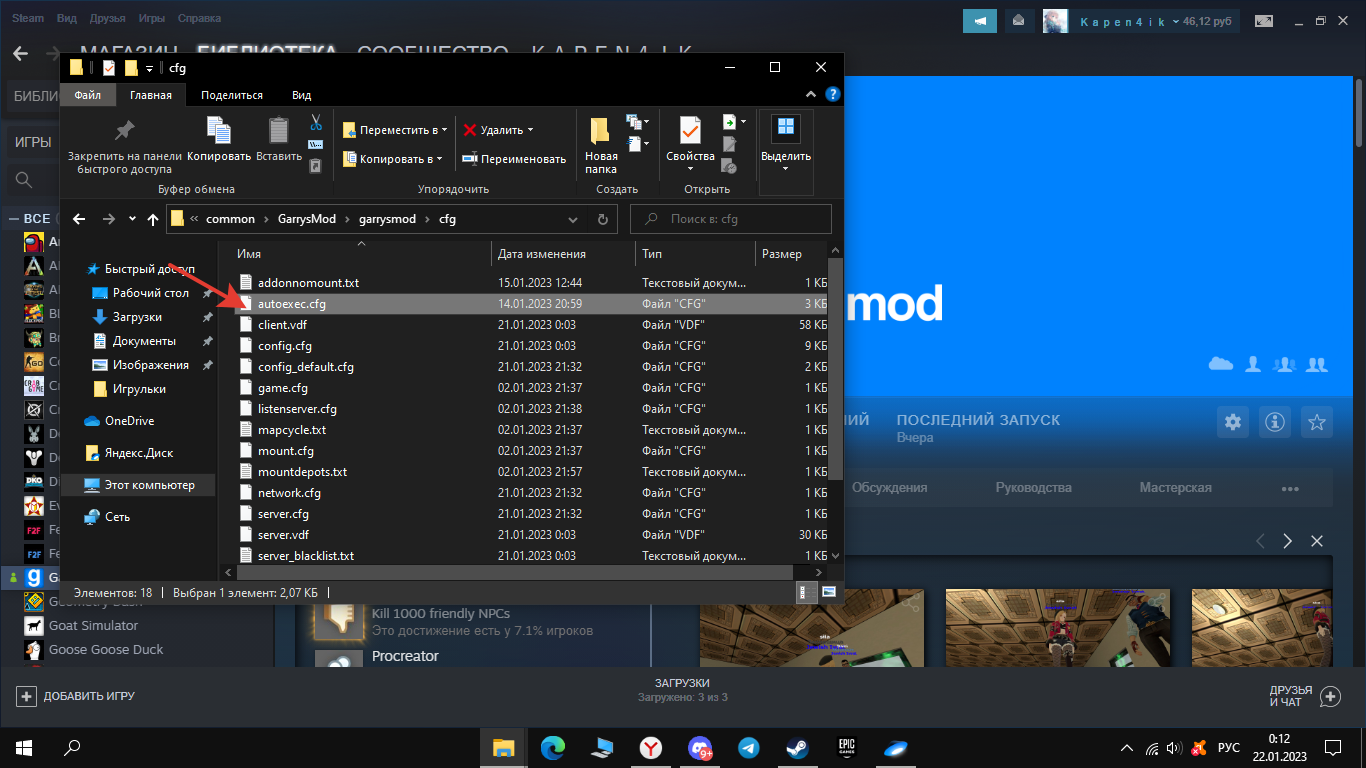Open Steam inbox envelope icon
This screenshot has width=1366, height=768.
(x=1019, y=20)
